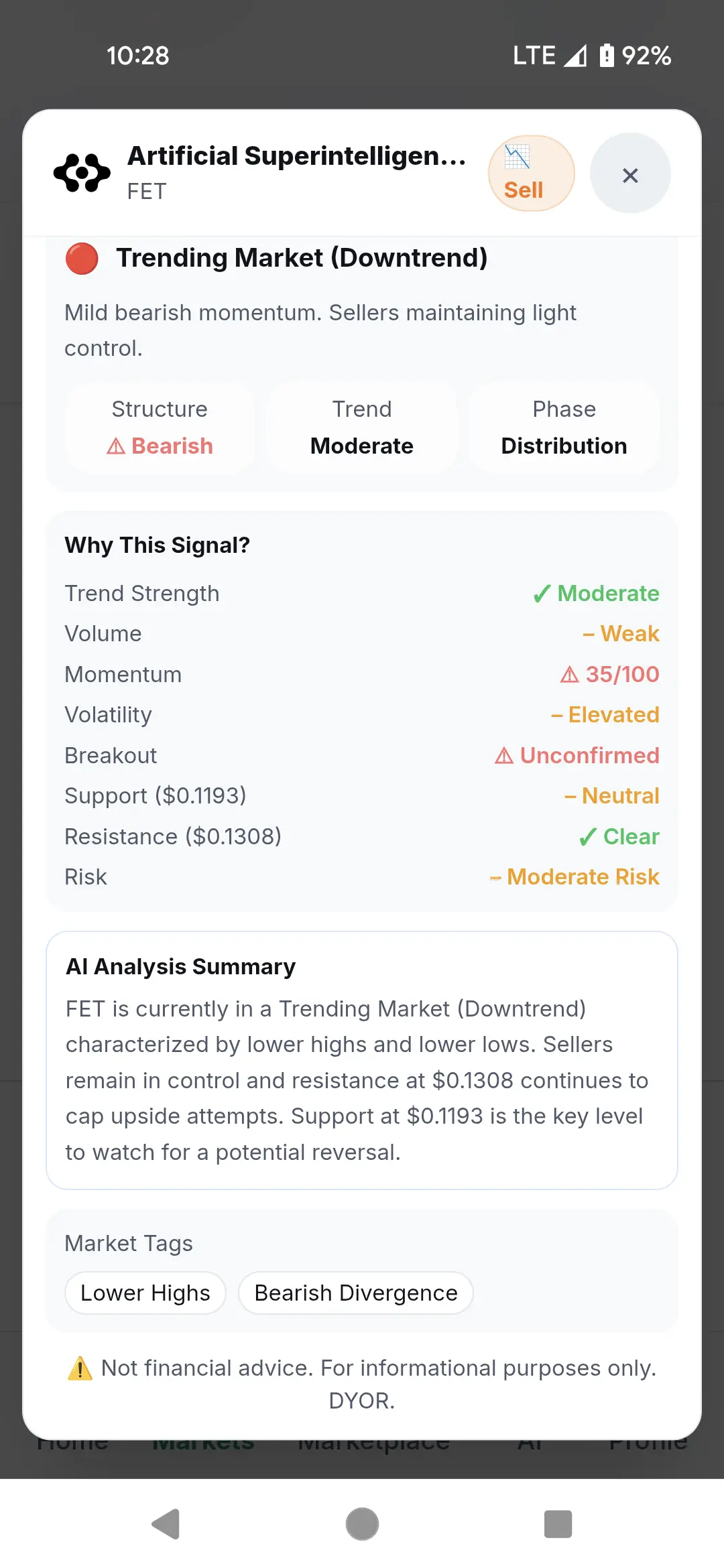Screen dimensions: 724x1568
Task: Tap the Trend Strength Moderate checkmark
Action: (x=595, y=594)
